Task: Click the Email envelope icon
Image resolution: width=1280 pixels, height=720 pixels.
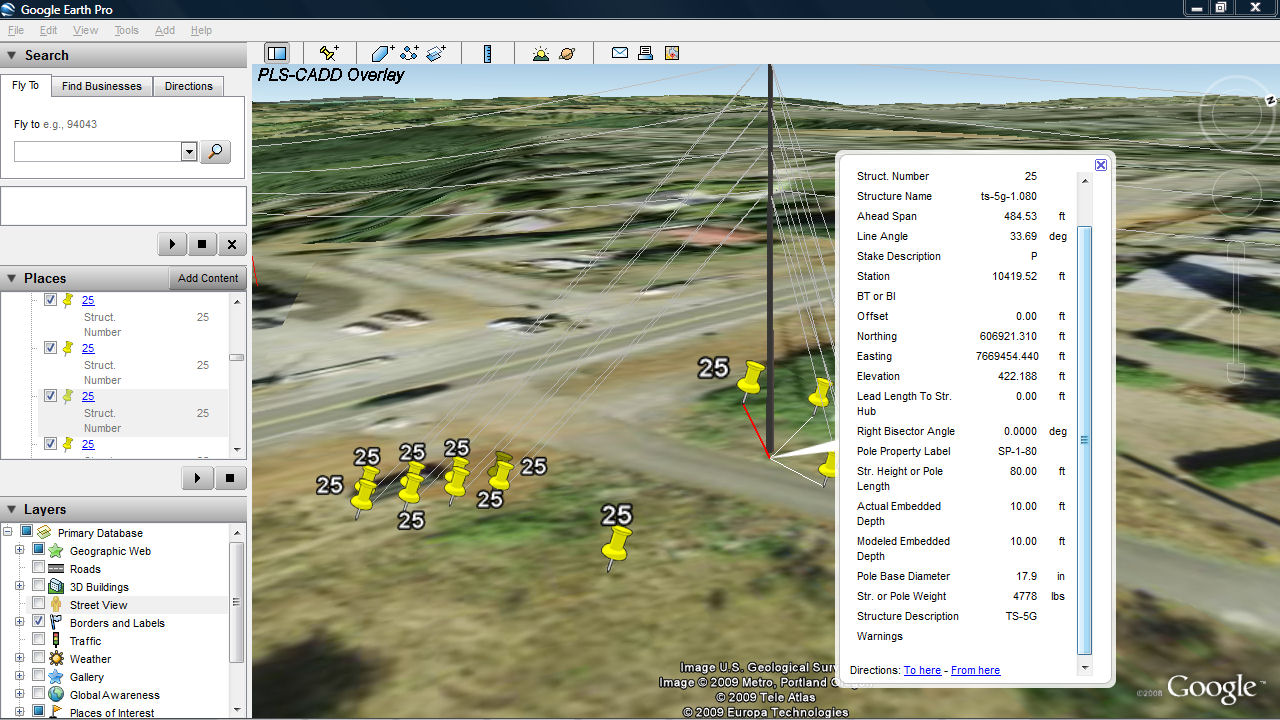Action: 620,53
